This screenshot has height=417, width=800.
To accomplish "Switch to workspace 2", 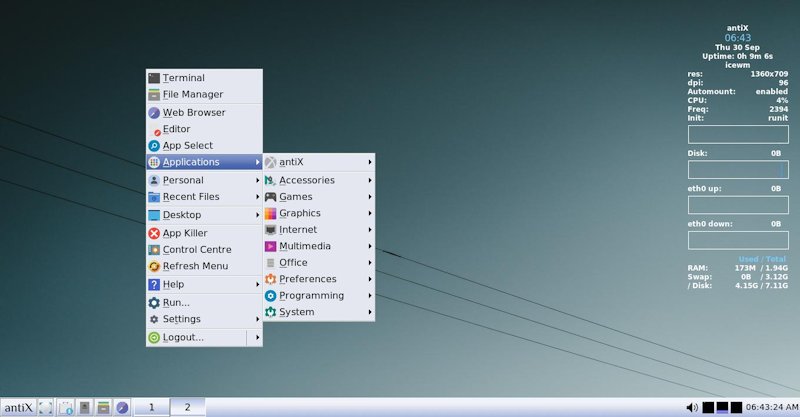I will [x=187, y=407].
